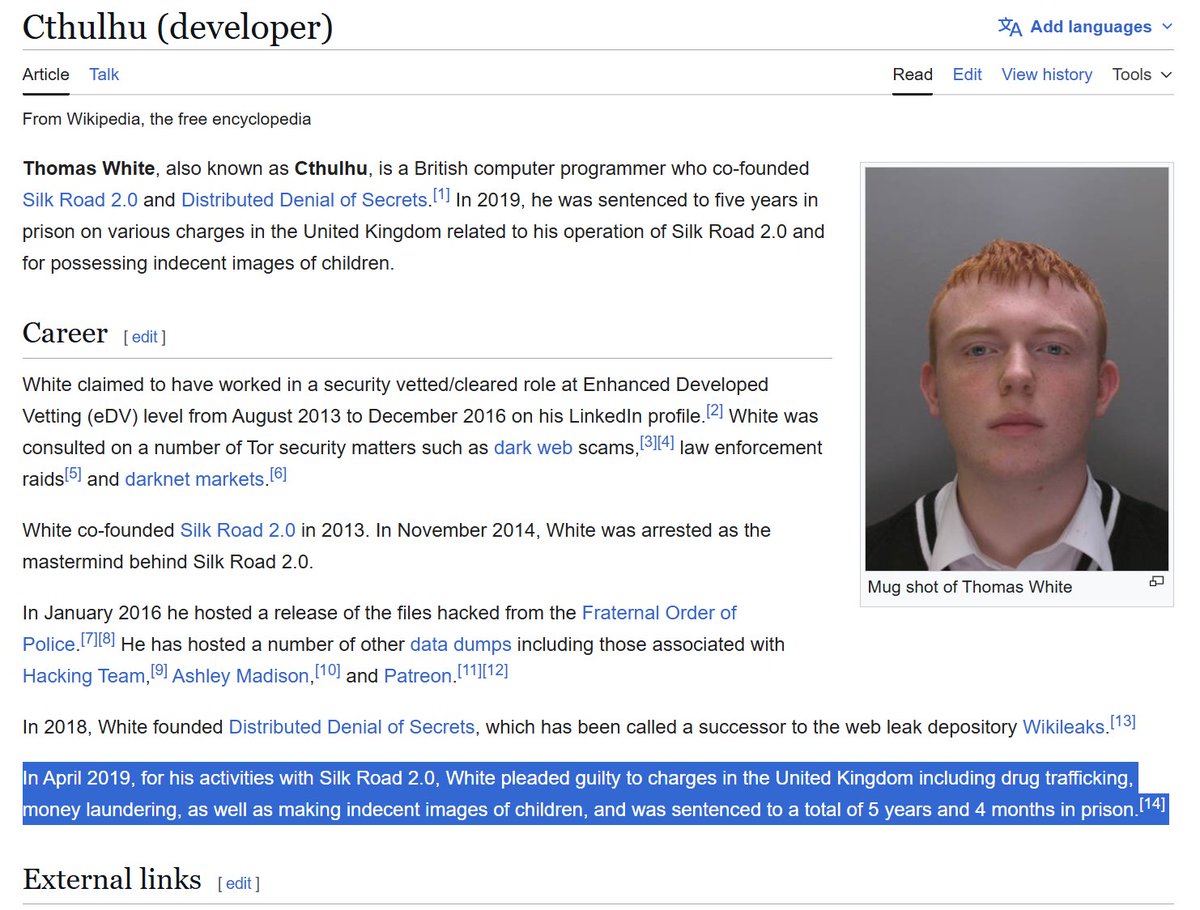Image resolution: width=1200 pixels, height=910 pixels.
Task: Click citation [11] after Patreon
Action: click(469, 671)
